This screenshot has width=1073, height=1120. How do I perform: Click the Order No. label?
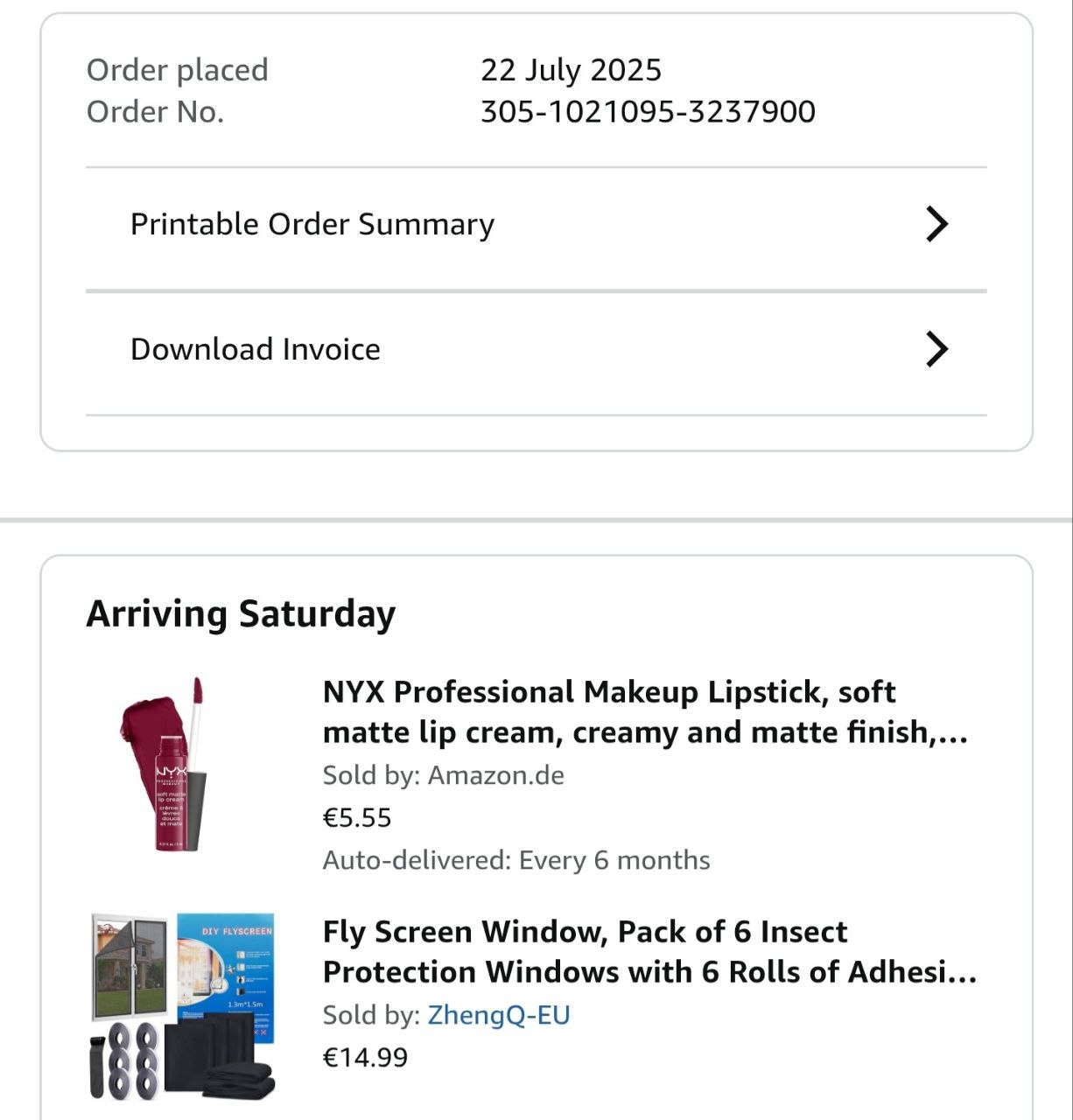[x=155, y=111]
